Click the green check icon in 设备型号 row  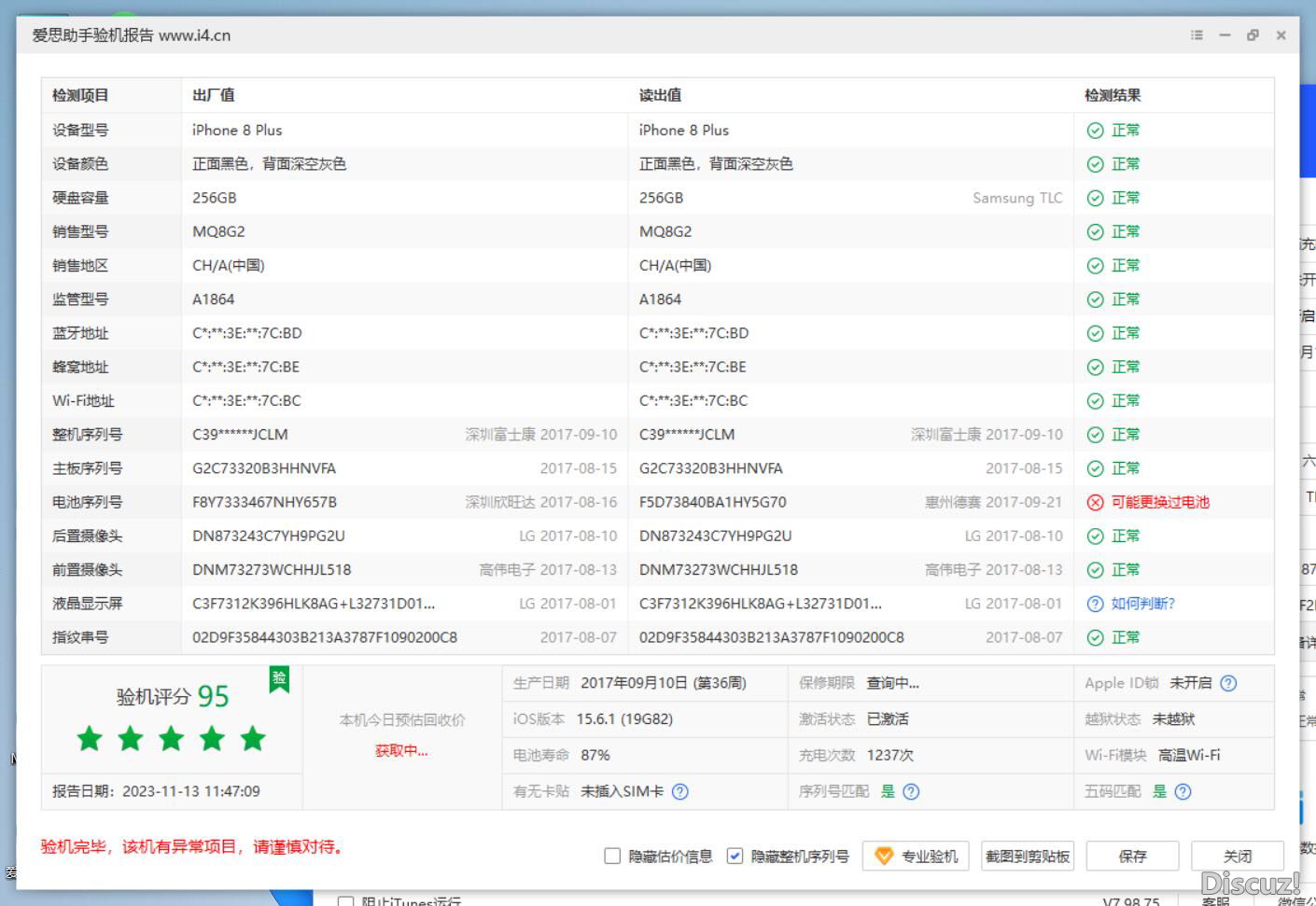(x=1096, y=131)
